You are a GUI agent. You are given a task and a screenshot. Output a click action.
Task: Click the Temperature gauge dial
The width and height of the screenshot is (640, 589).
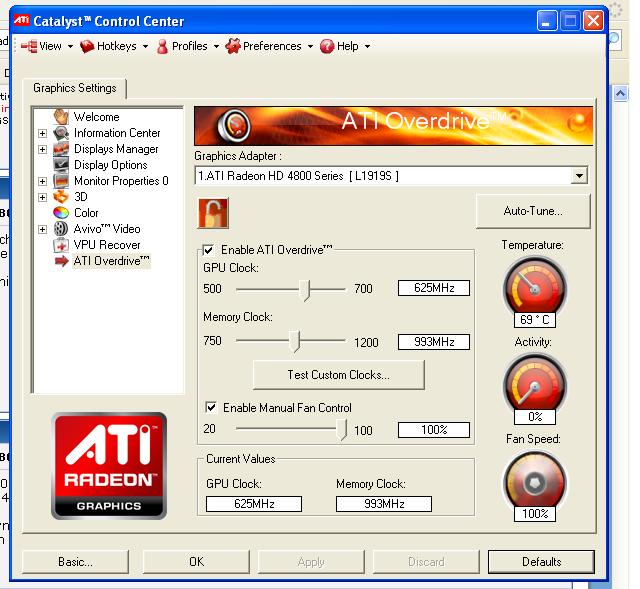tap(534, 286)
